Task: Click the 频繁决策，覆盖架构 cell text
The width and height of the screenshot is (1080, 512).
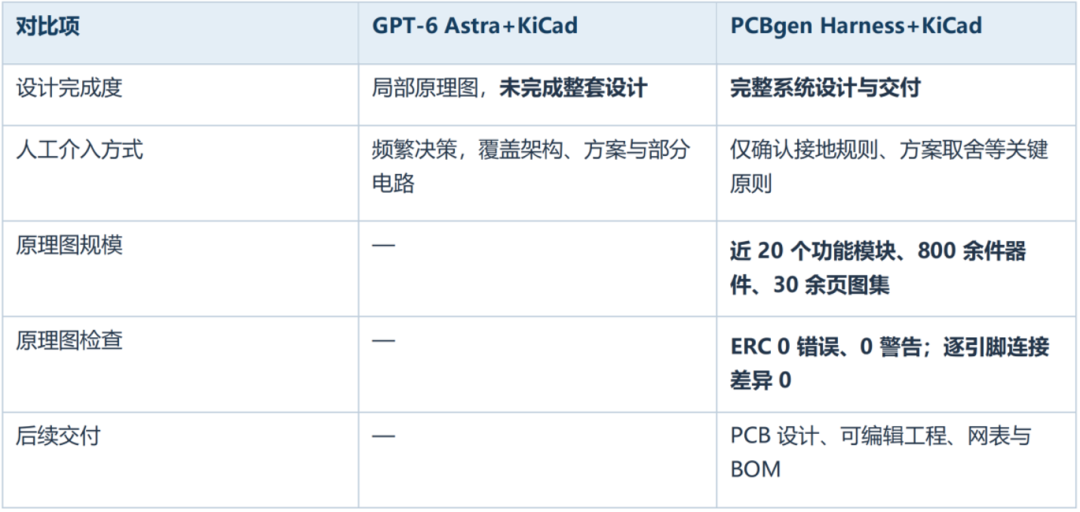Action: point(530,167)
